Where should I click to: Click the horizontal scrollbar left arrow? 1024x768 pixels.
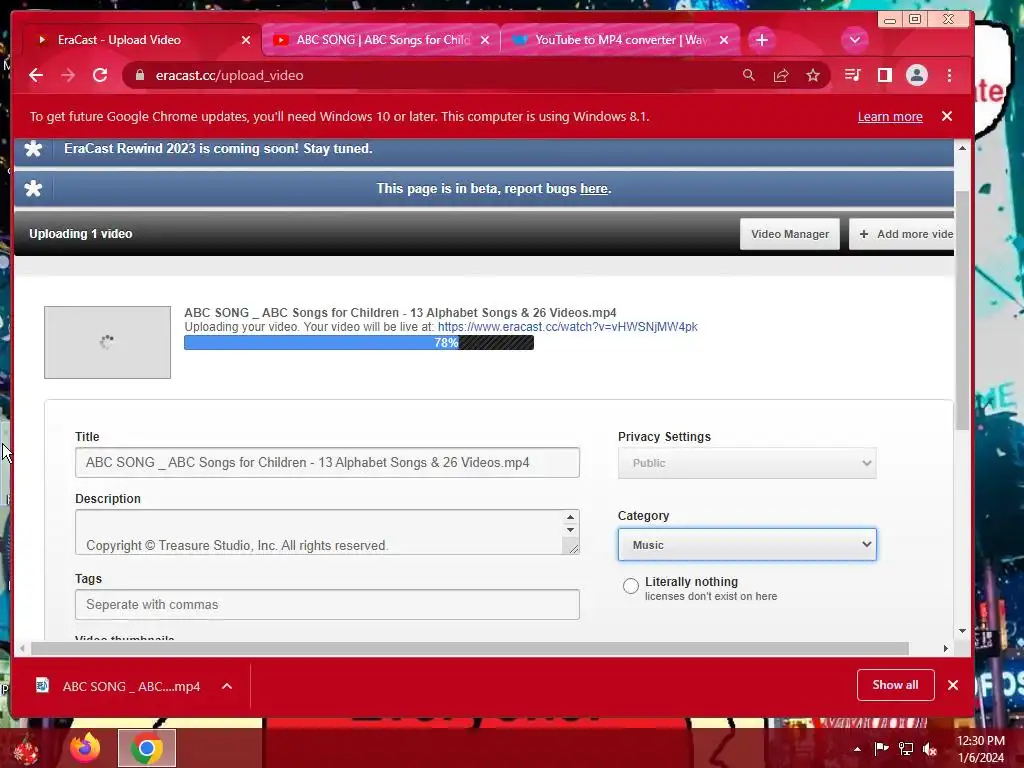pos(23,648)
